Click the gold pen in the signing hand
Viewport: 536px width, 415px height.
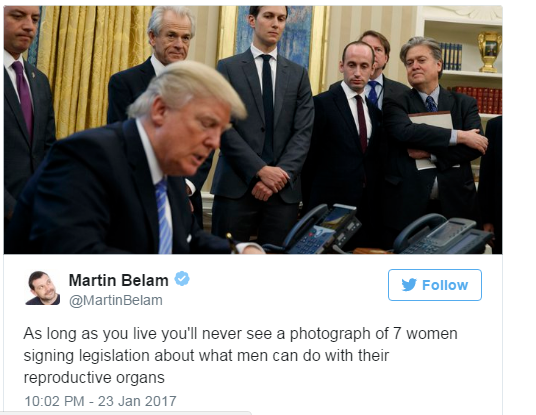click(x=232, y=242)
